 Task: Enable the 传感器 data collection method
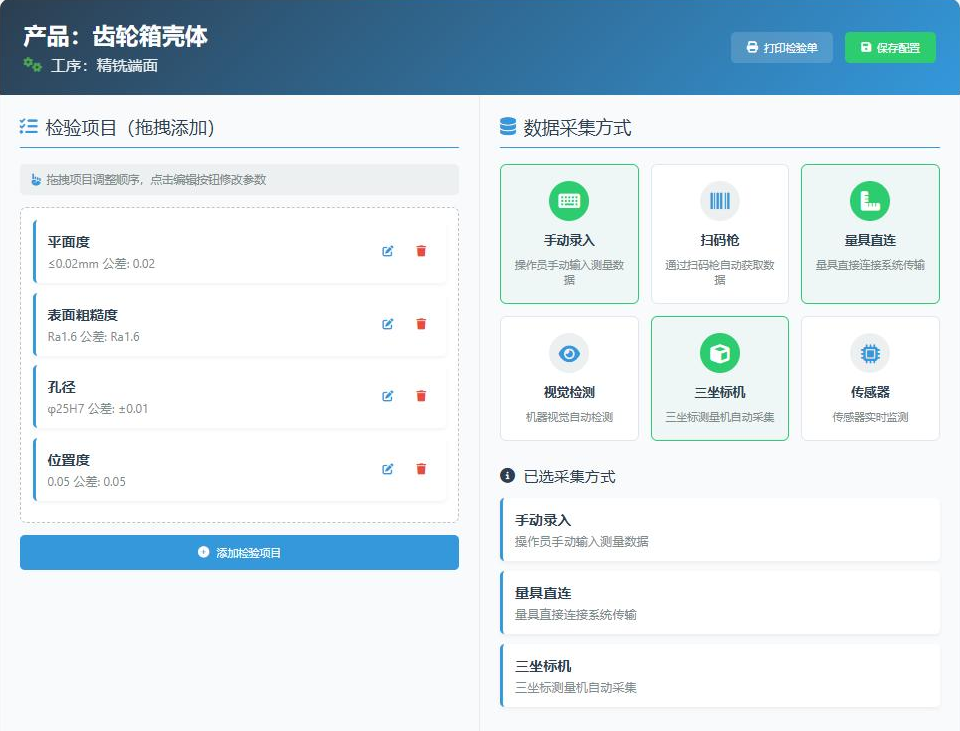(869, 378)
